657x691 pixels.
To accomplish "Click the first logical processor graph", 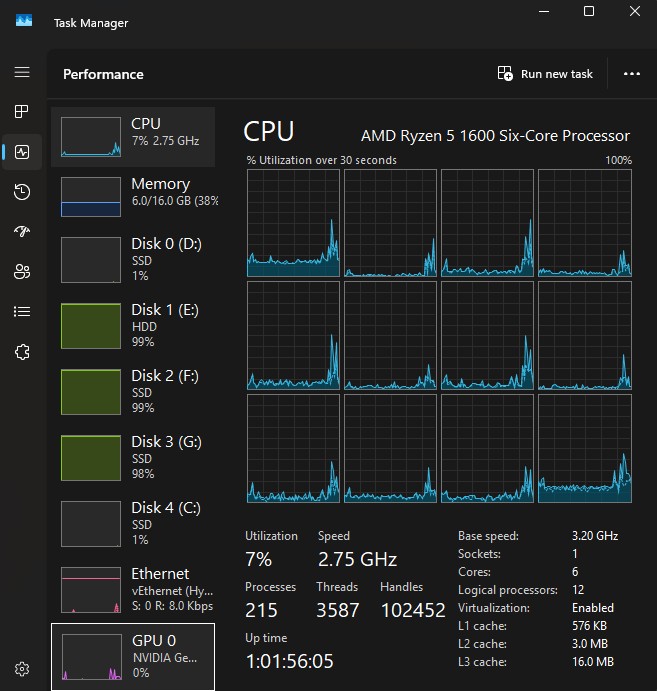I will [293, 223].
